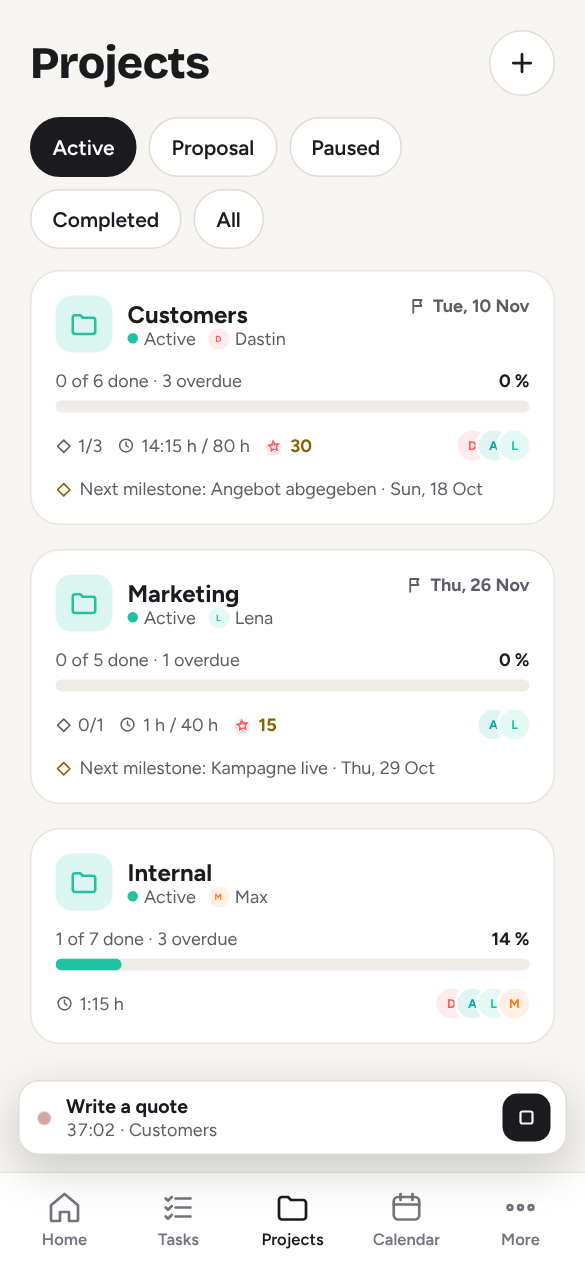Click the Internal project member avatars
The width and height of the screenshot is (585, 1266).
point(483,1003)
